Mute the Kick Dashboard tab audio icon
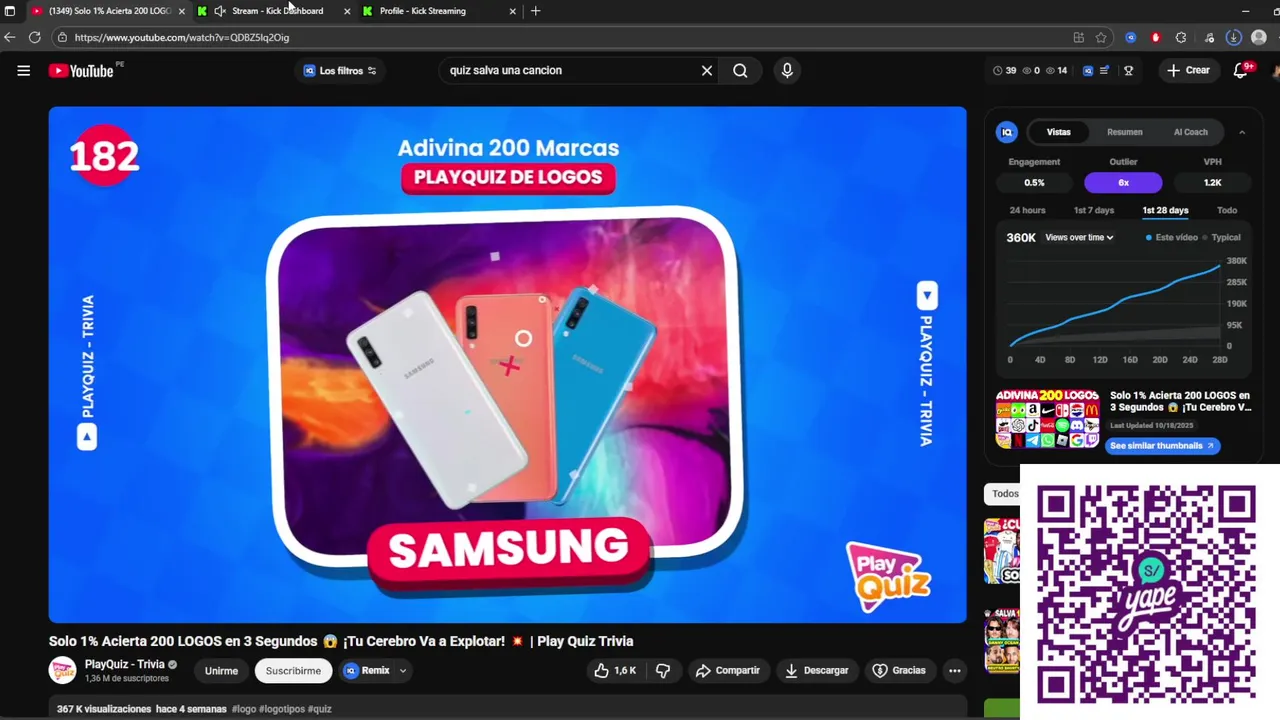 click(x=219, y=11)
